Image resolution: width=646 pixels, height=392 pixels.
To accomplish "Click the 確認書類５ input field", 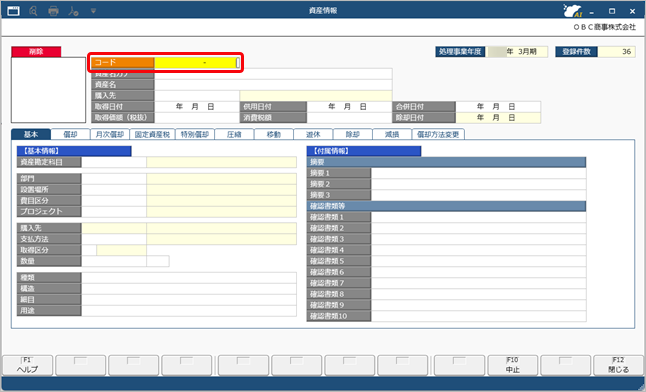I will tap(479, 261).
